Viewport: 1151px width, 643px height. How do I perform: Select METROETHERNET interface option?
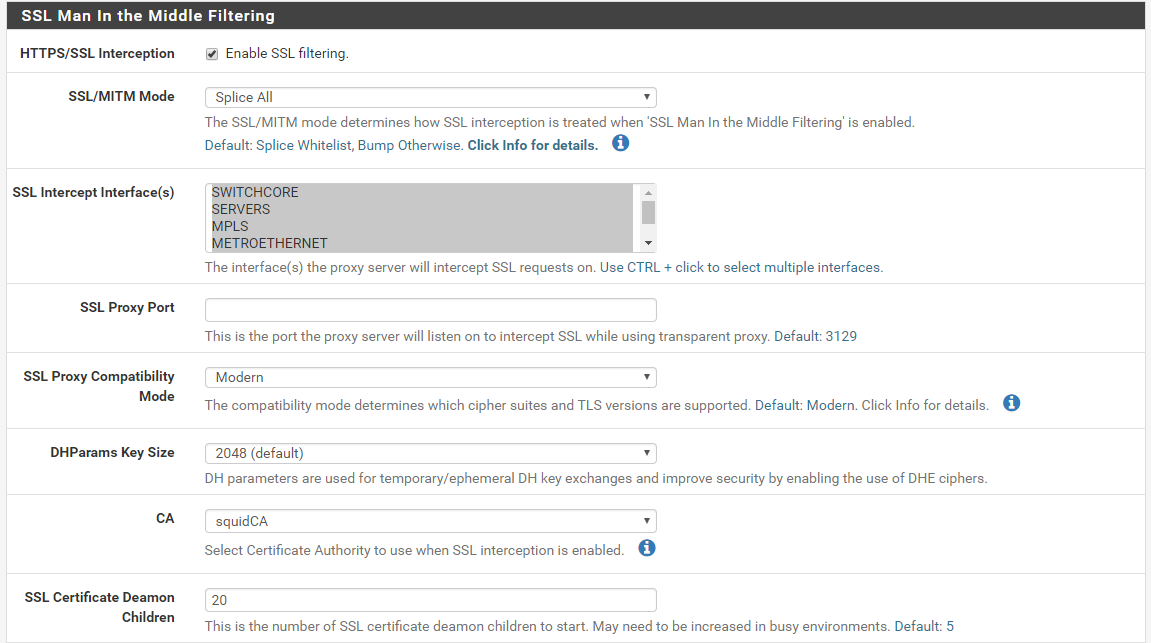click(270, 243)
